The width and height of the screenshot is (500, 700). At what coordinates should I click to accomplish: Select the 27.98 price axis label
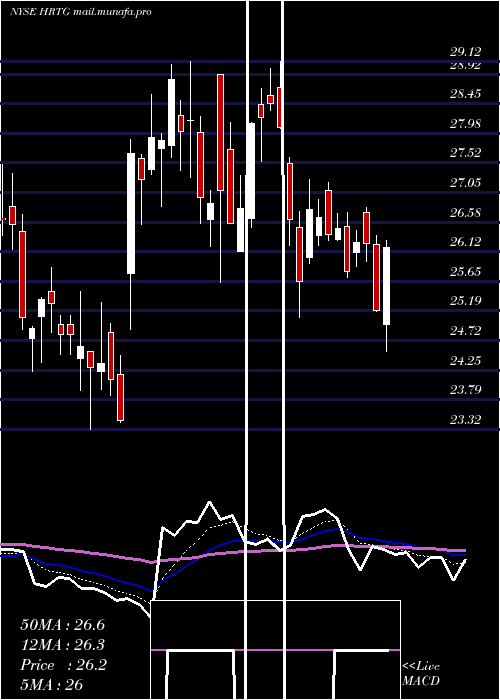point(466,124)
